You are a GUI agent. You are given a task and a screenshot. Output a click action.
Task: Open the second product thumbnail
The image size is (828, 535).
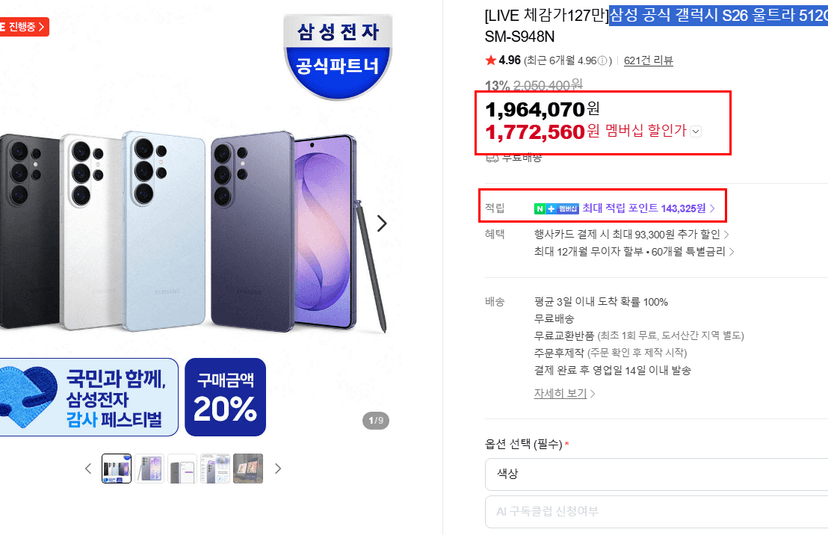pos(149,468)
